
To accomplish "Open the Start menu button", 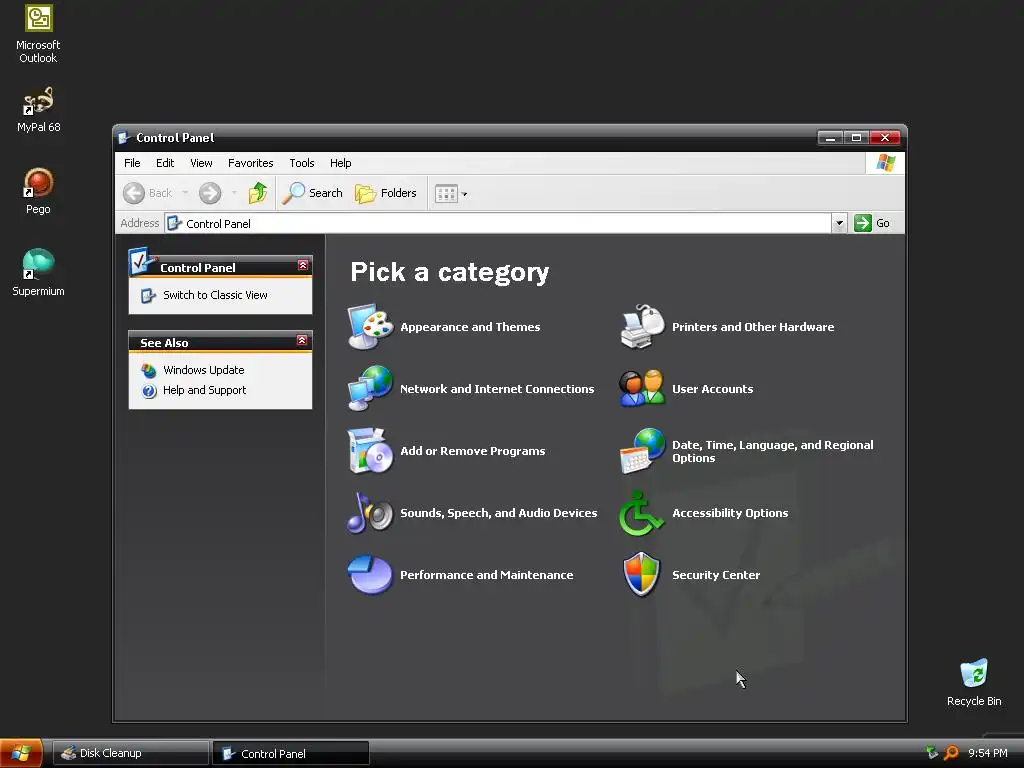I will tap(21, 753).
